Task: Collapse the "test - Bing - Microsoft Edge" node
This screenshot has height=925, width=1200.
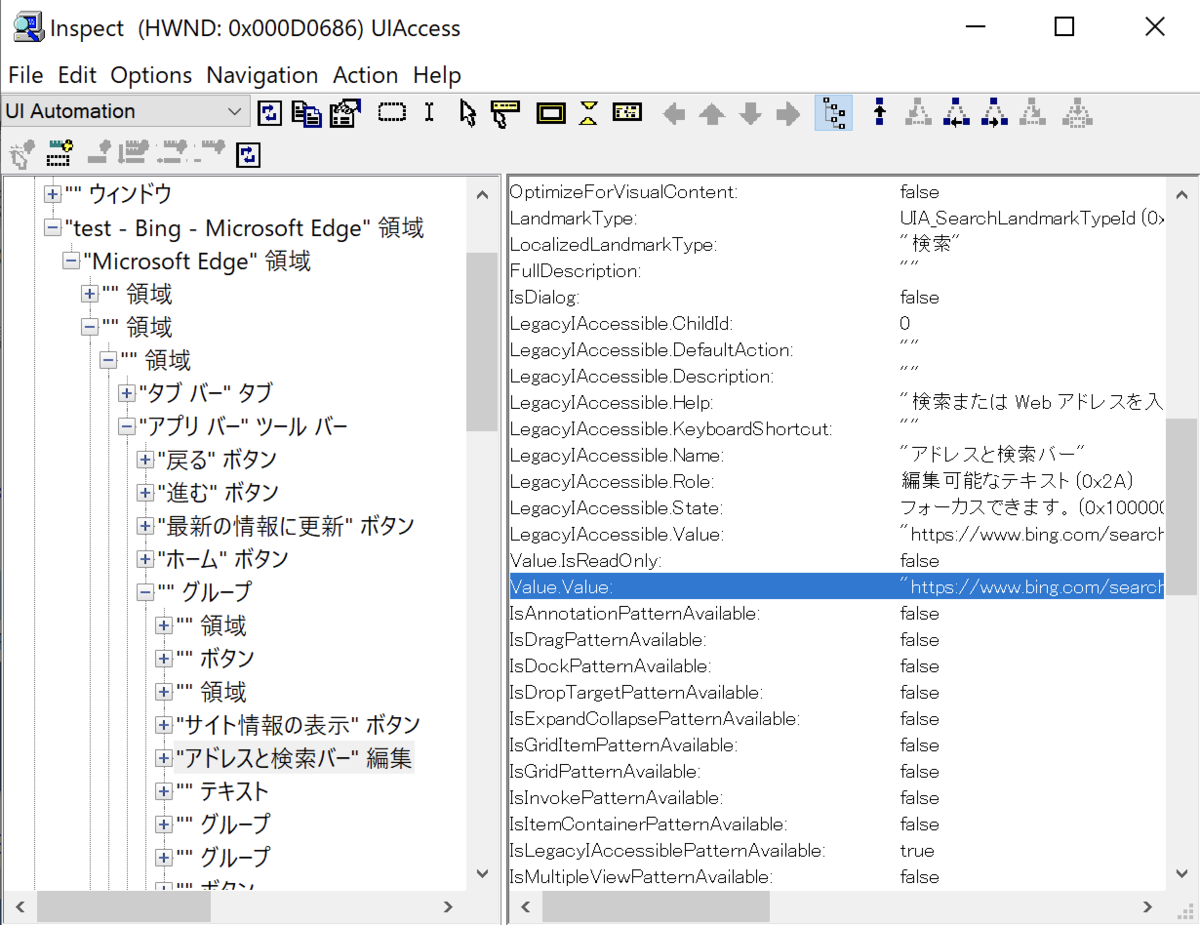Action: tap(53, 227)
